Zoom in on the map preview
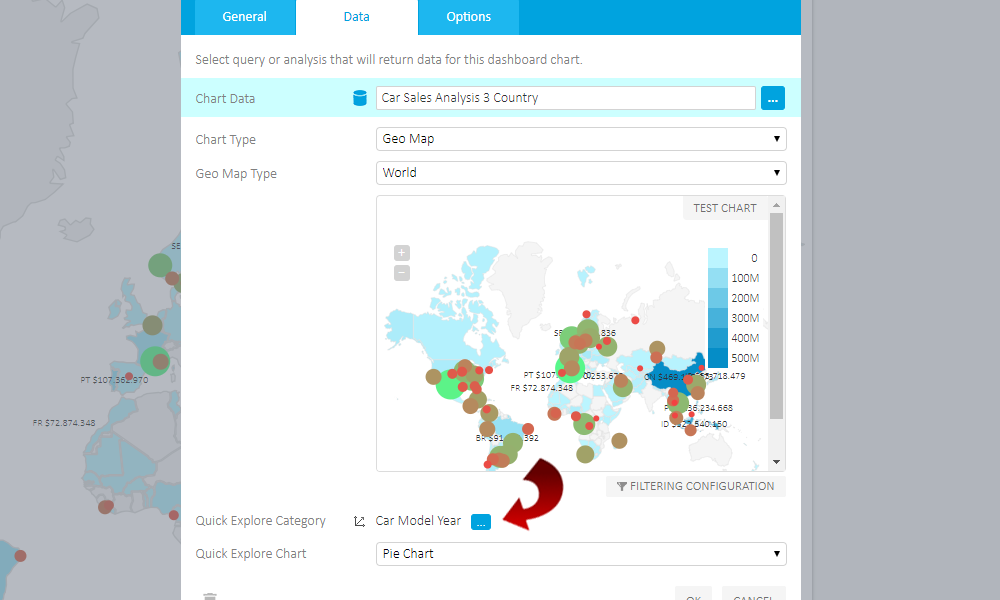Image resolution: width=1000 pixels, height=600 pixels. (401, 253)
